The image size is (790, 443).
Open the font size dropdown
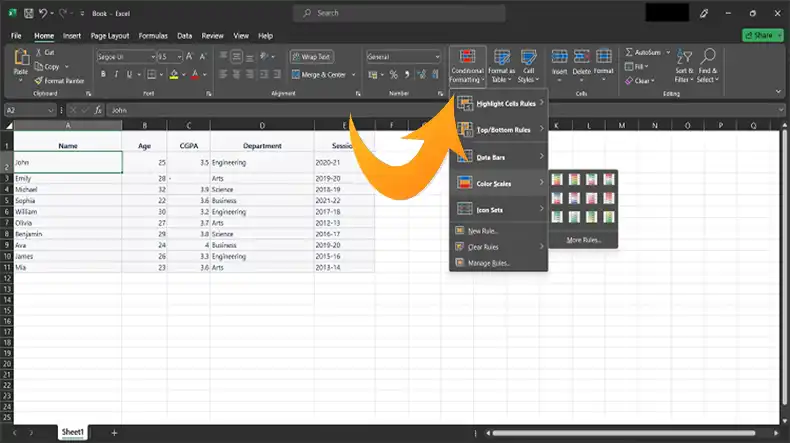coord(179,57)
